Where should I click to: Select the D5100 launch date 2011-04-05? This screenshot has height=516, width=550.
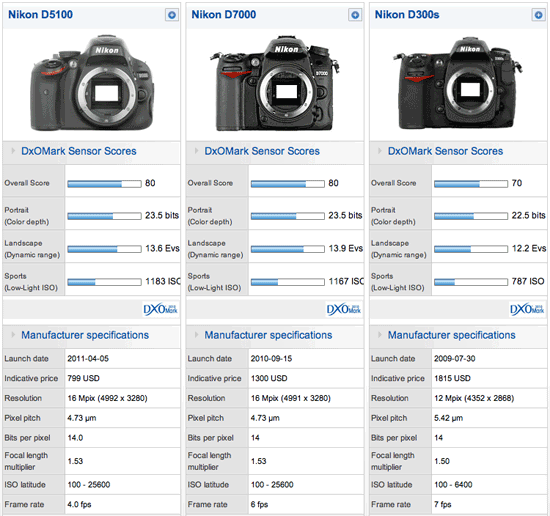pos(88,358)
